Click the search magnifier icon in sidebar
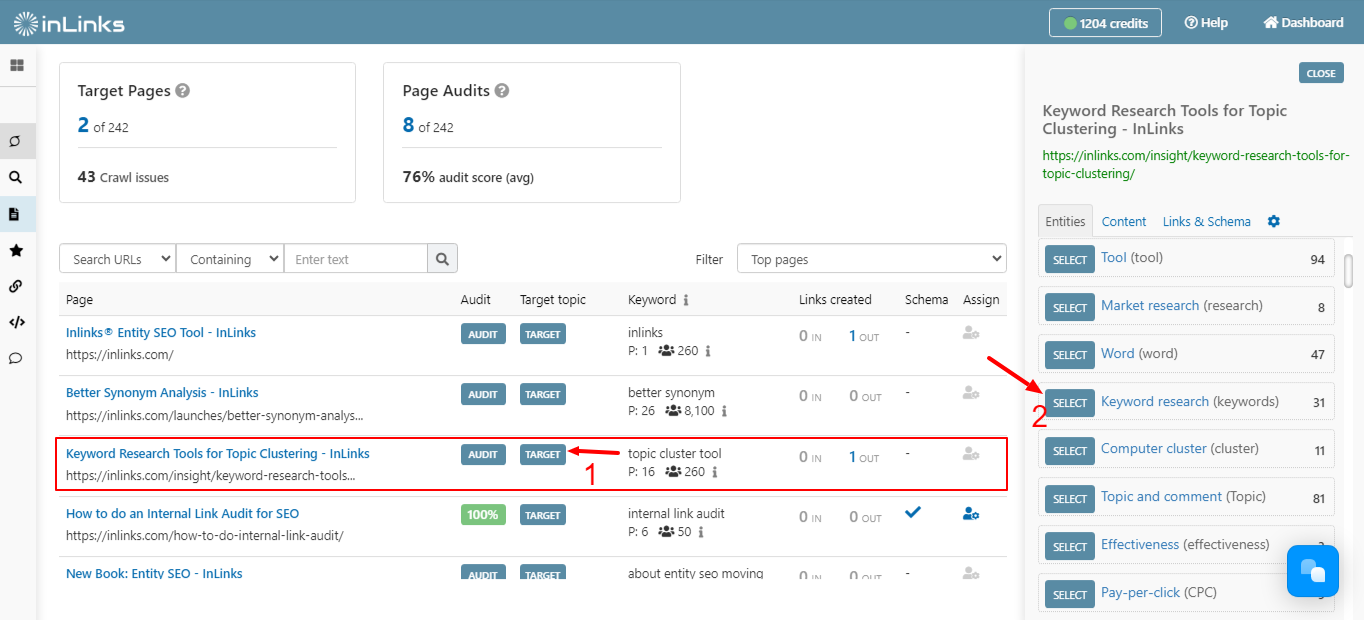The width and height of the screenshot is (1364, 620). 16,177
